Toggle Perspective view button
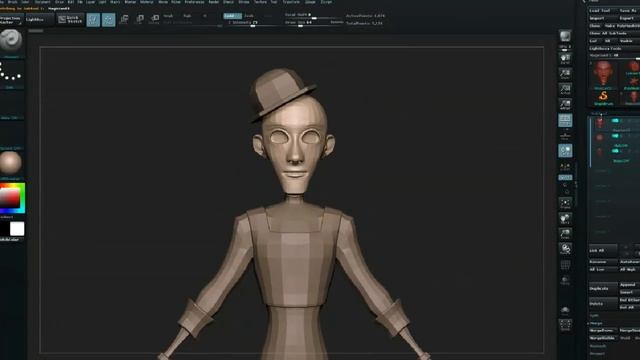 (565, 120)
